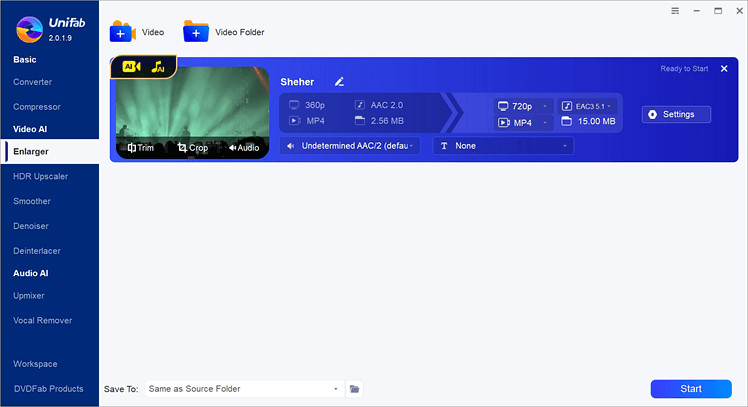Open the main menu in title bar
Image resolution: width=748 pixels, height=407 pixels.
click(x=676, y=11)
